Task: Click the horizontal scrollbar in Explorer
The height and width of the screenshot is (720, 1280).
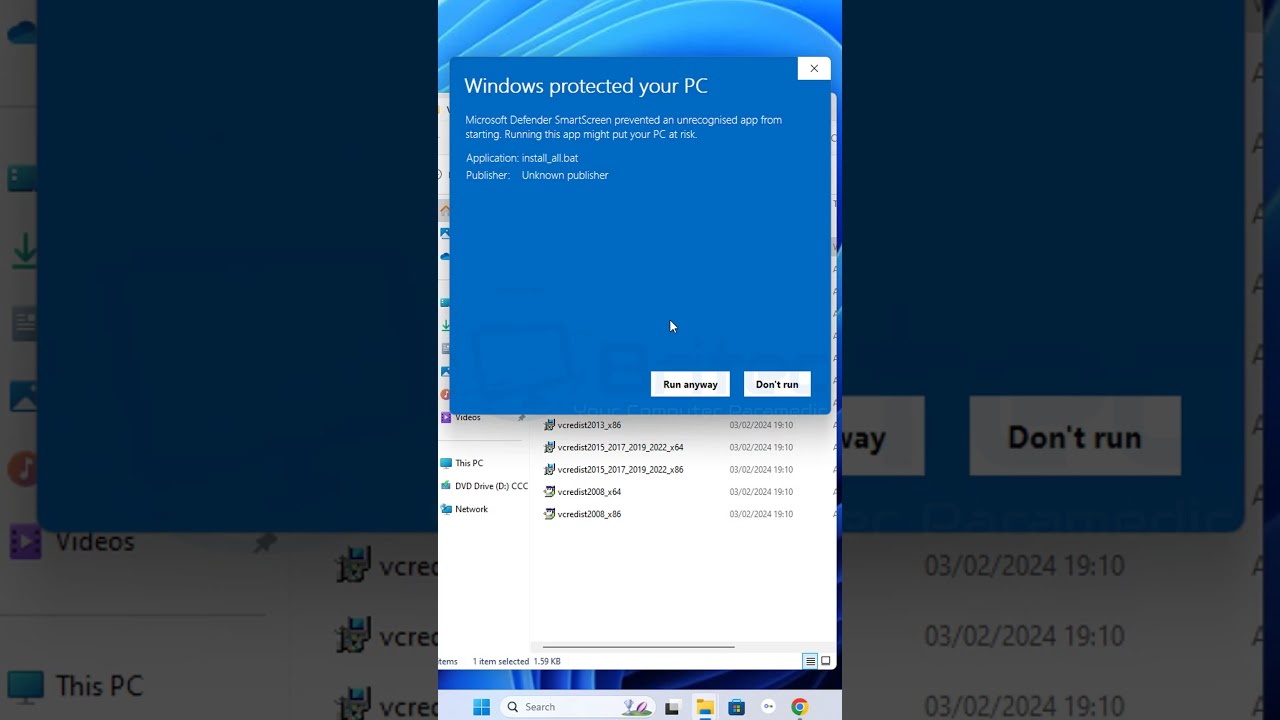Action: point(638,647)
